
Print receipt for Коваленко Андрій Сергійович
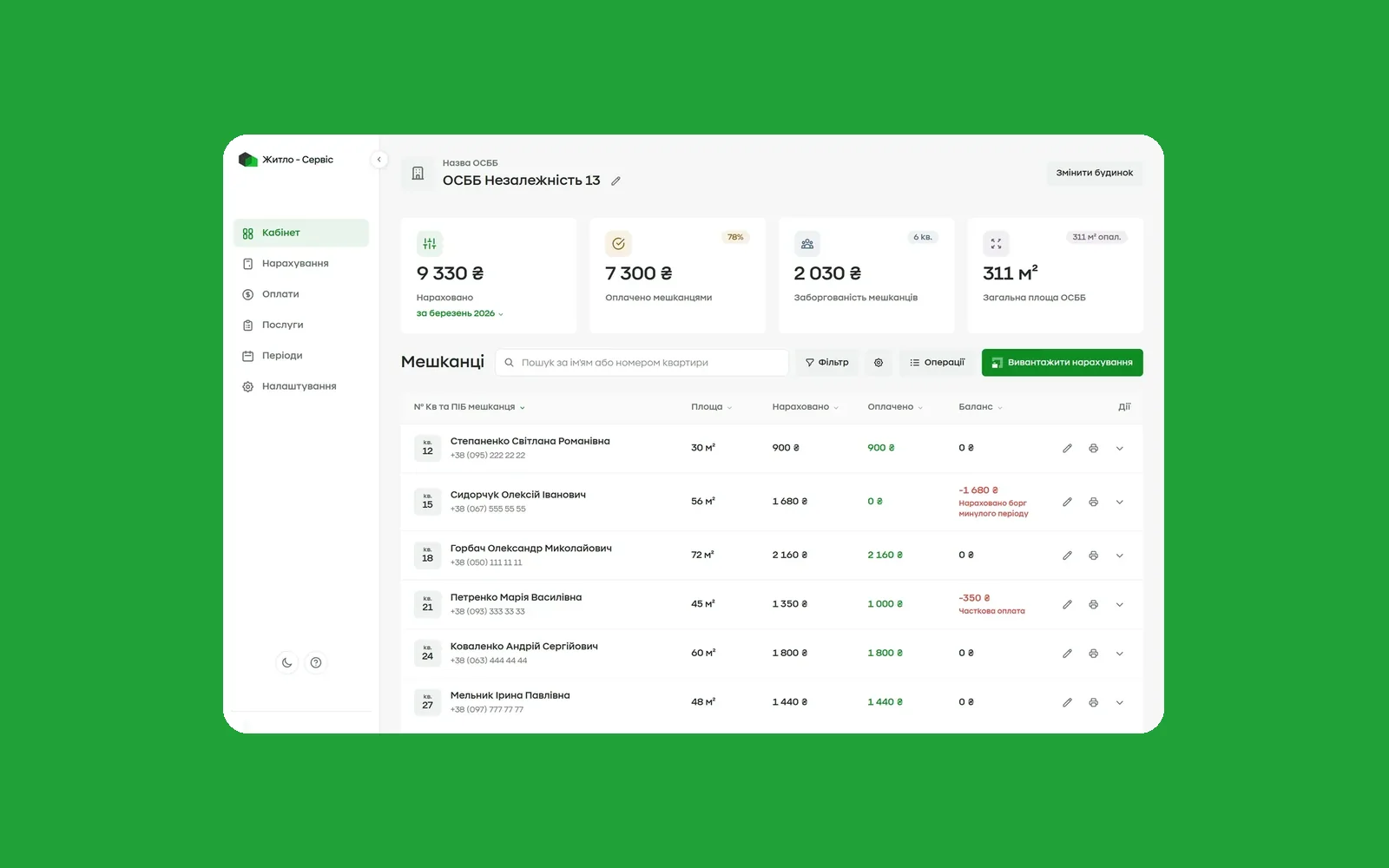point(1093,654)
